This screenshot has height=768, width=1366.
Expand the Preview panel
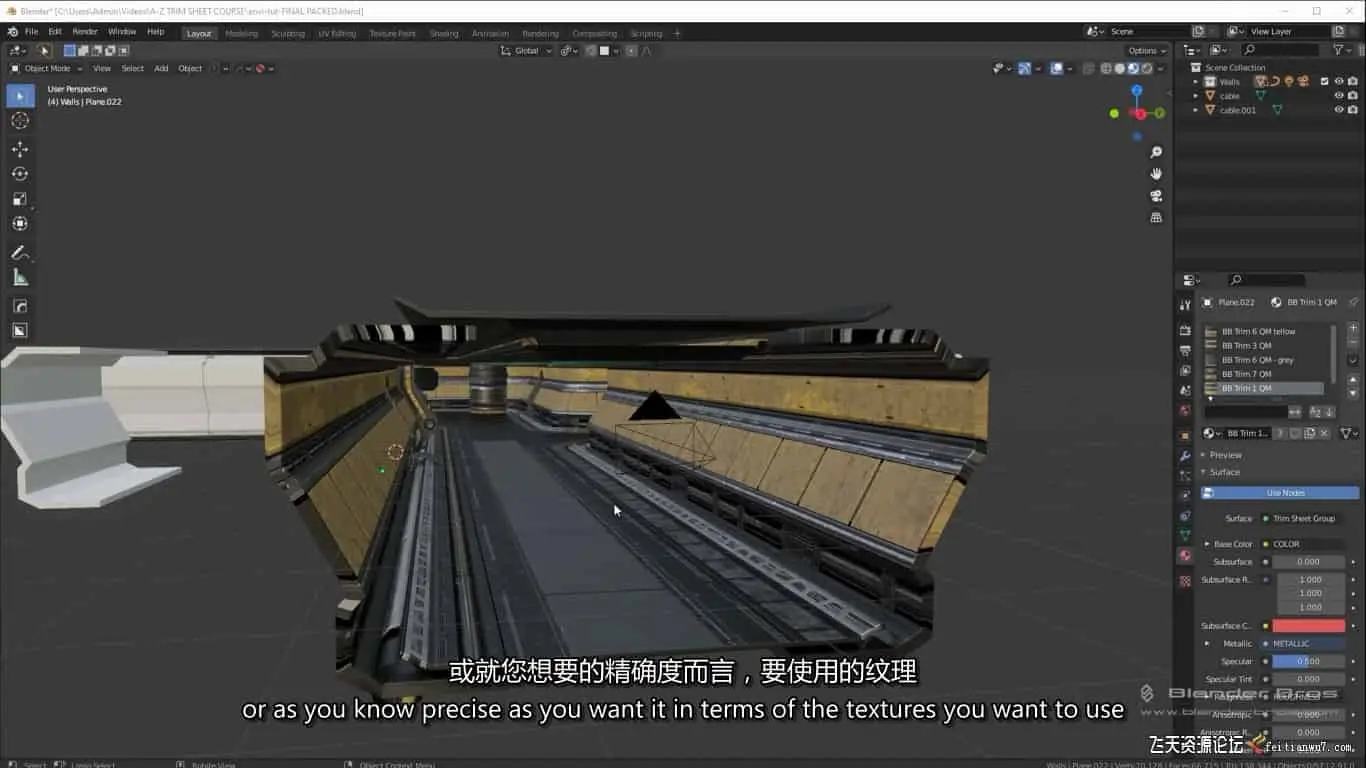click(x=1225, y=455)
